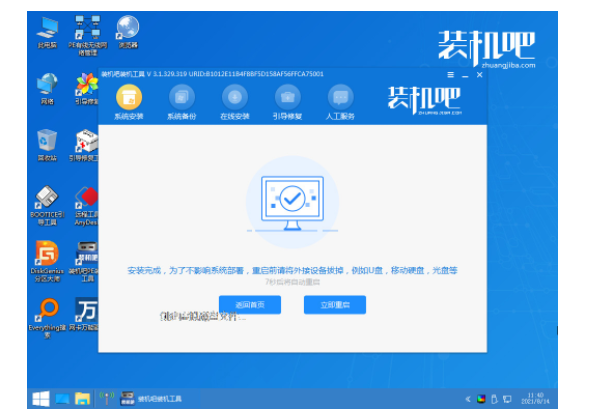Viewport: 597px width, 419px height.
Task: Open the 此电脑 desktop icon
Action: (x=47, y=32)
